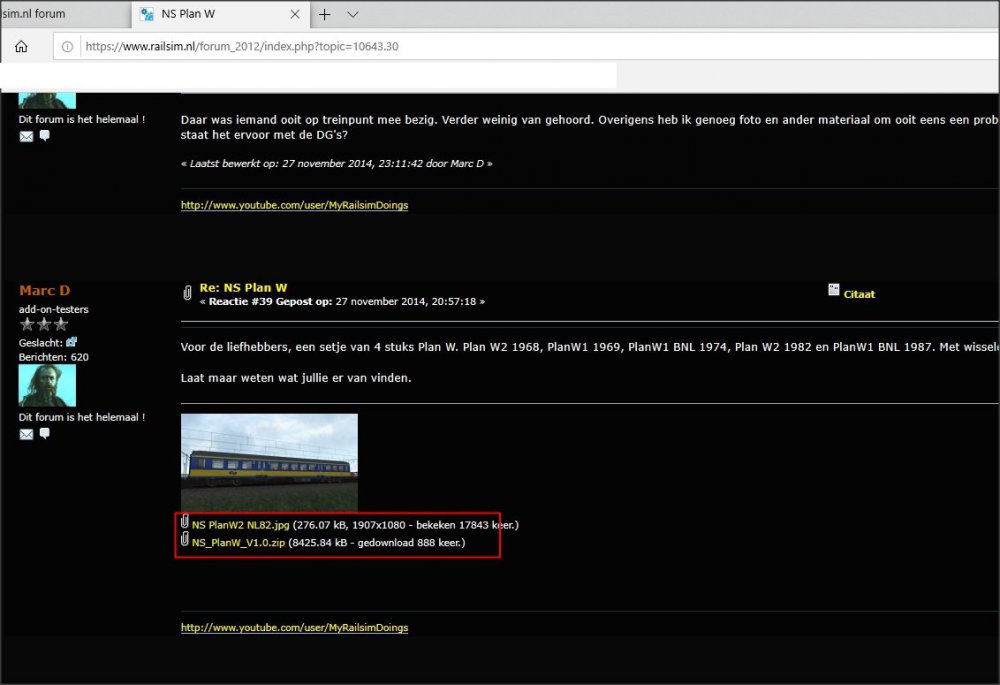This screenshot has height=685, width=1000.
Task: Click envelope icon in the top post profile
Action: click(x=26, y=136)
